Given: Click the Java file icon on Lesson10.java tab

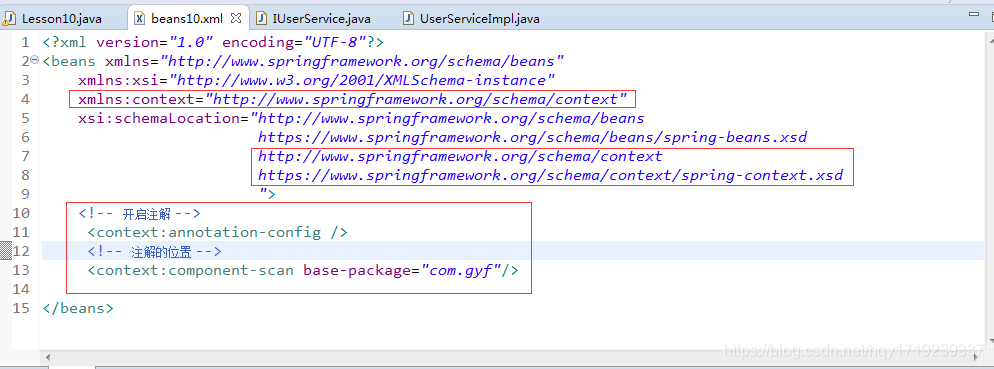Looking at the screenshot, I should (10, 18).
